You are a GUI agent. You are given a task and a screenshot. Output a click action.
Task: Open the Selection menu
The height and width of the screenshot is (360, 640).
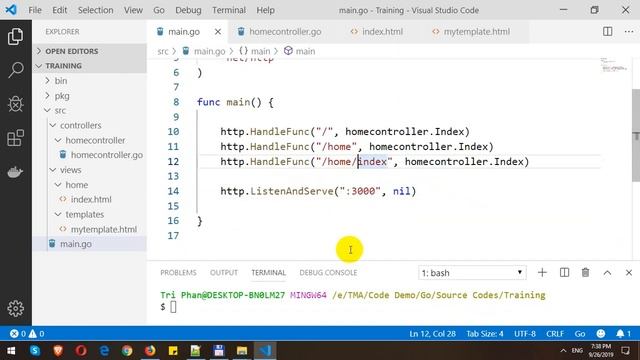(x=96, y=10)
